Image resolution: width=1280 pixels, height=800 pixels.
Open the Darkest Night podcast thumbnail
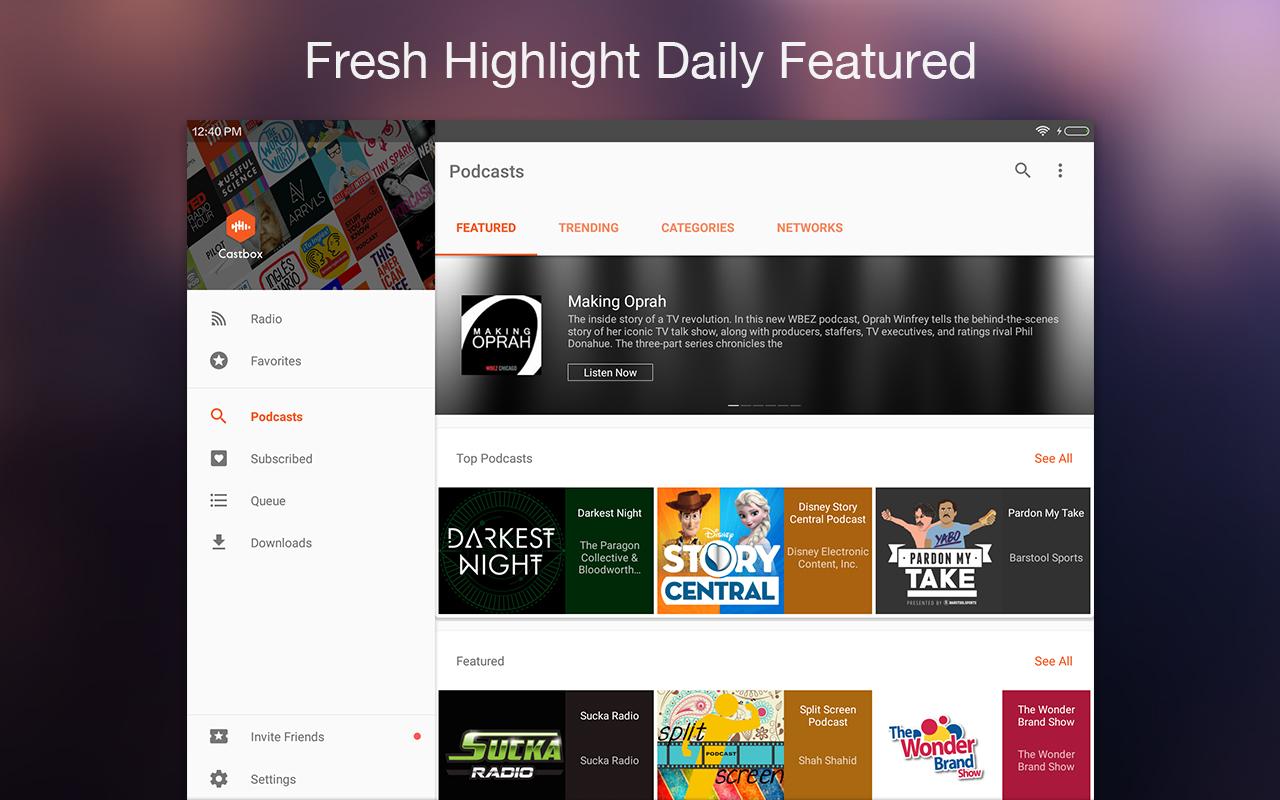(x=502, y=551)
